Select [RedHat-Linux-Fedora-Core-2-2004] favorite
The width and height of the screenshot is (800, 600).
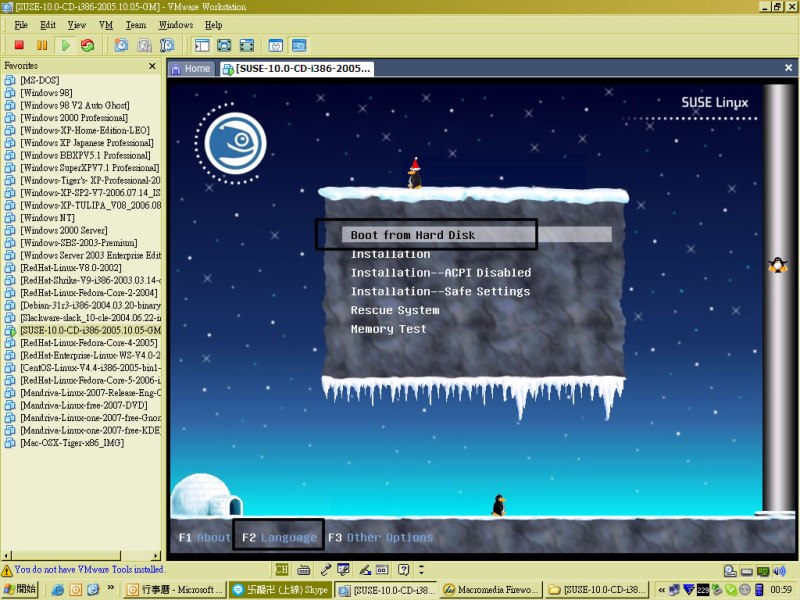pos(89,293)
